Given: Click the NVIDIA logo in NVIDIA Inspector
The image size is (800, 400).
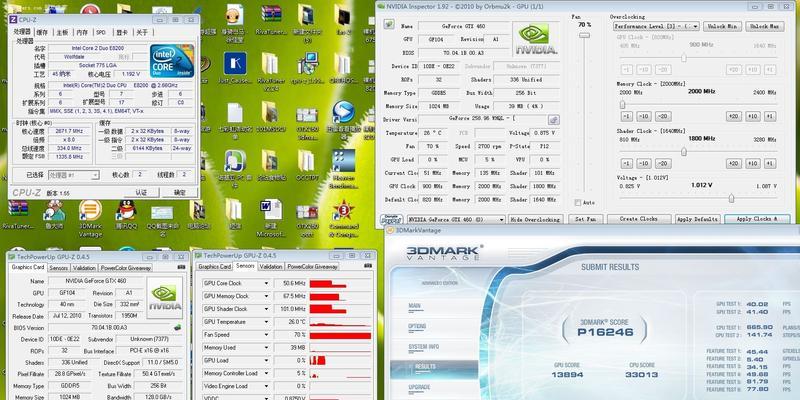Looking at the screenshot, I should tap(534, 38).
